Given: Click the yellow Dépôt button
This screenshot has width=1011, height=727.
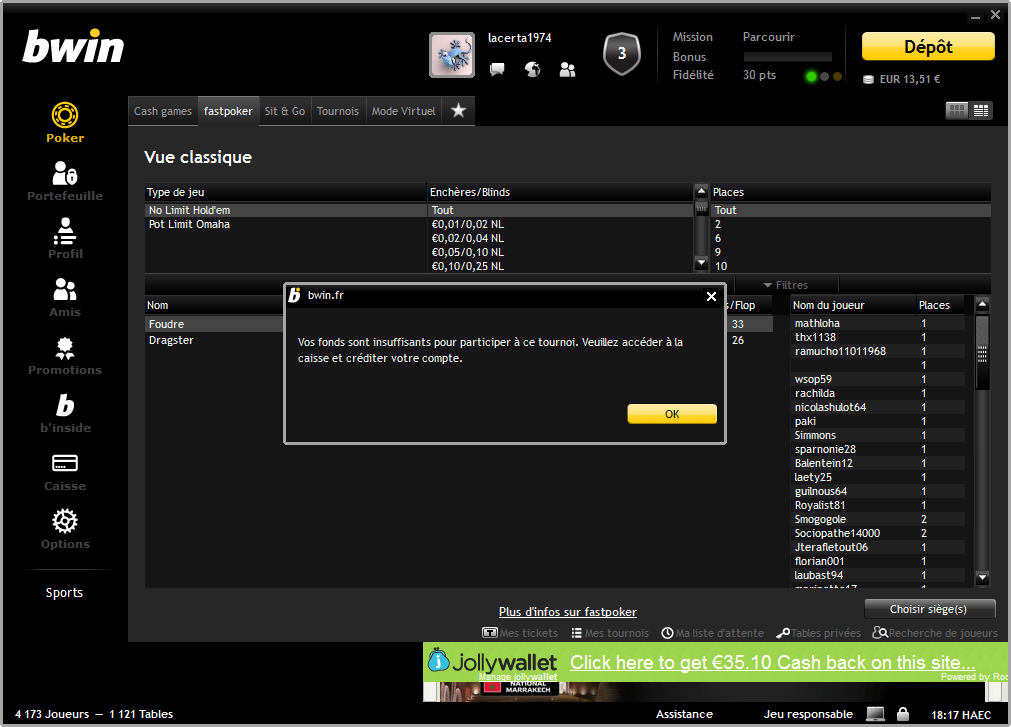Looking at the screenshot, I should tap(928, 47).
